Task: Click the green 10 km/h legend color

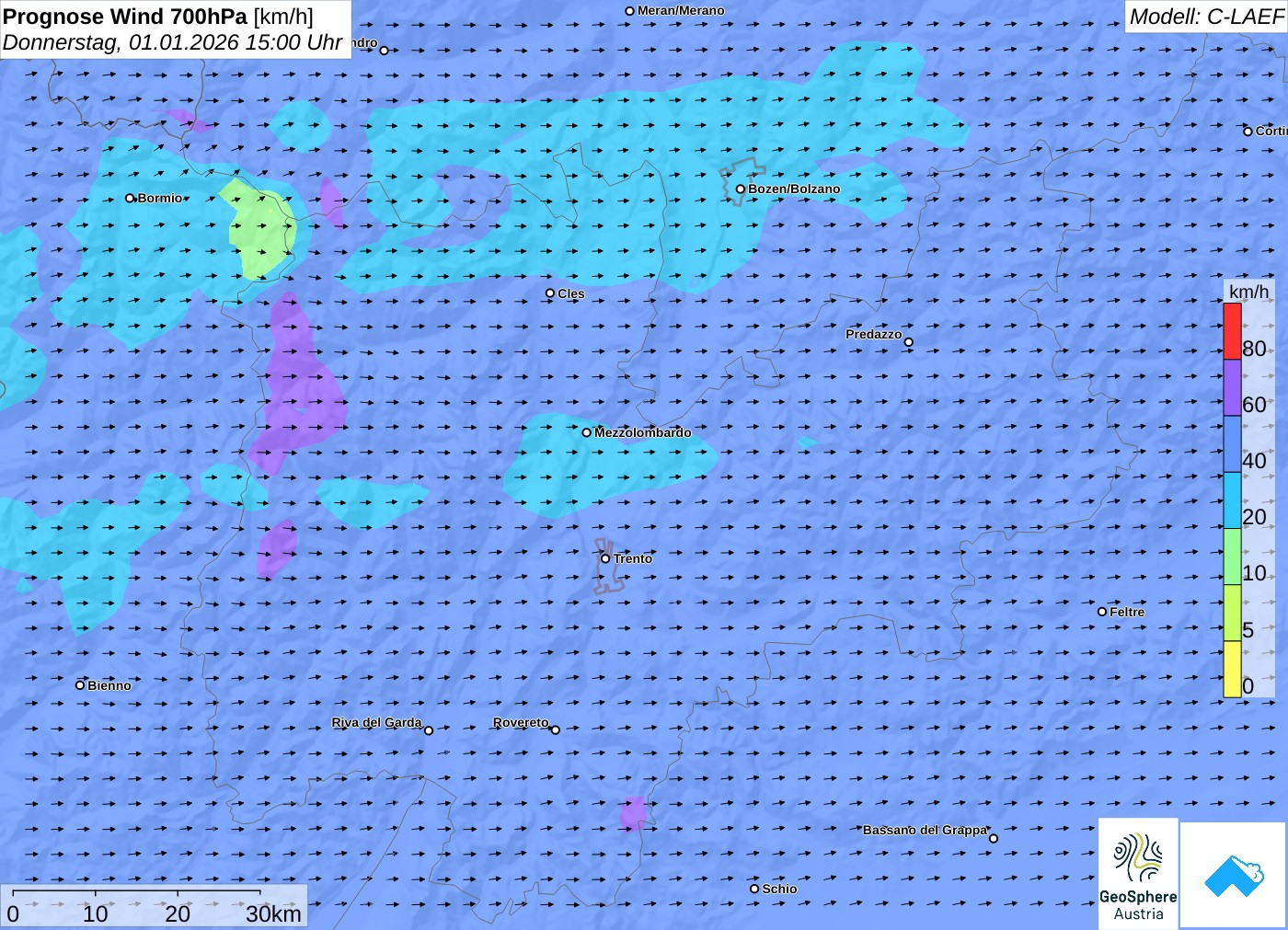Action: coord(1232,557)
